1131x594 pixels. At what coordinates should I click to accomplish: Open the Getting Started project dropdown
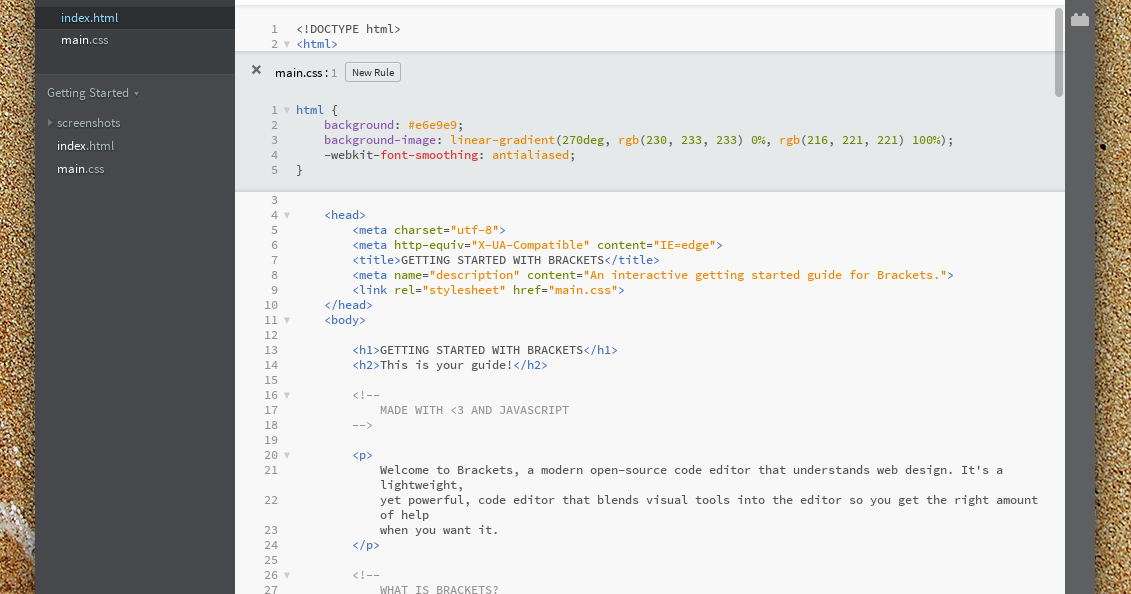tap(91, 92)
